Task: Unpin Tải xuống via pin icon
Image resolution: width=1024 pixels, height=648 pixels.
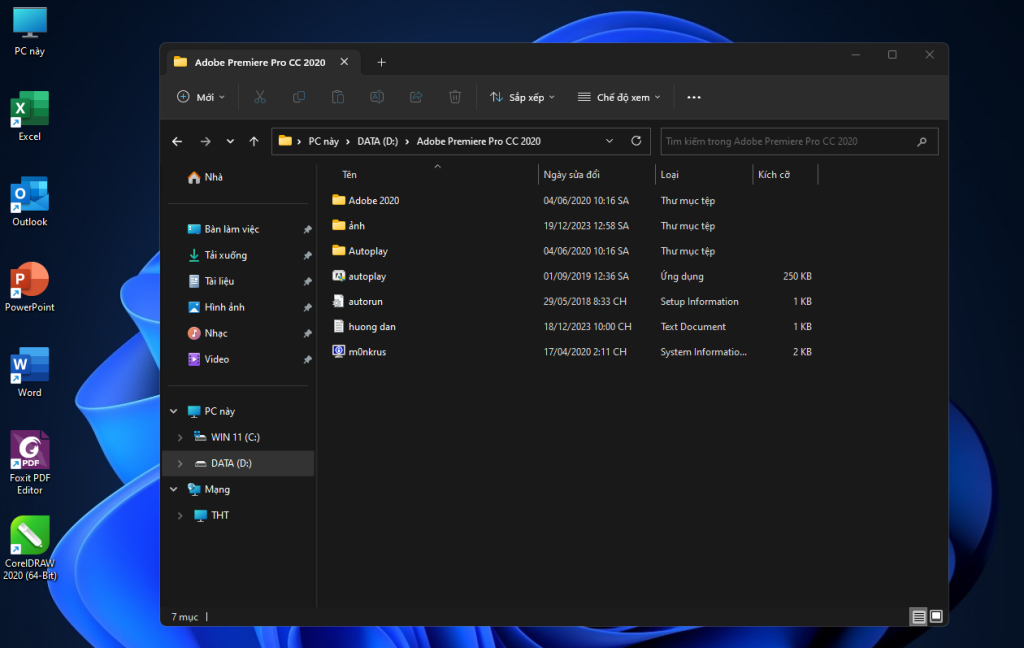Action: pyautogui.click(x=307, y=255)
